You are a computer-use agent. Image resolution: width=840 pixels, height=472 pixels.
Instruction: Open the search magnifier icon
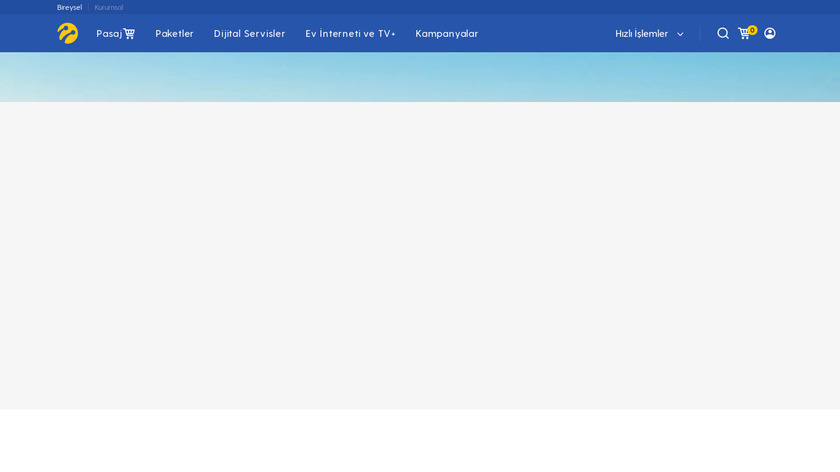pos(723,33)
